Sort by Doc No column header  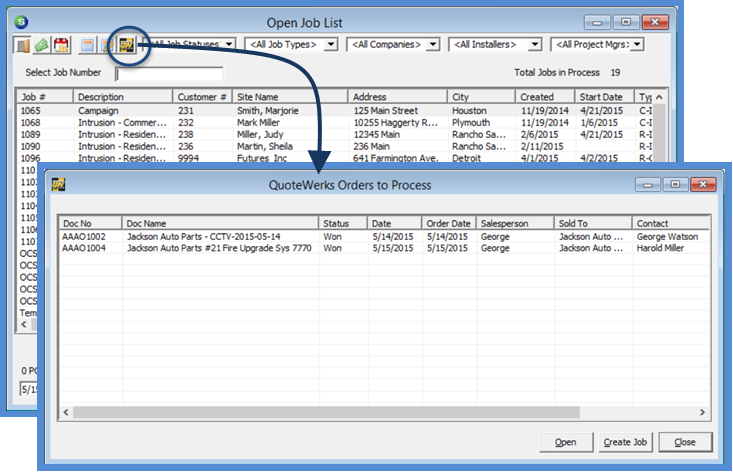(90, 223)
